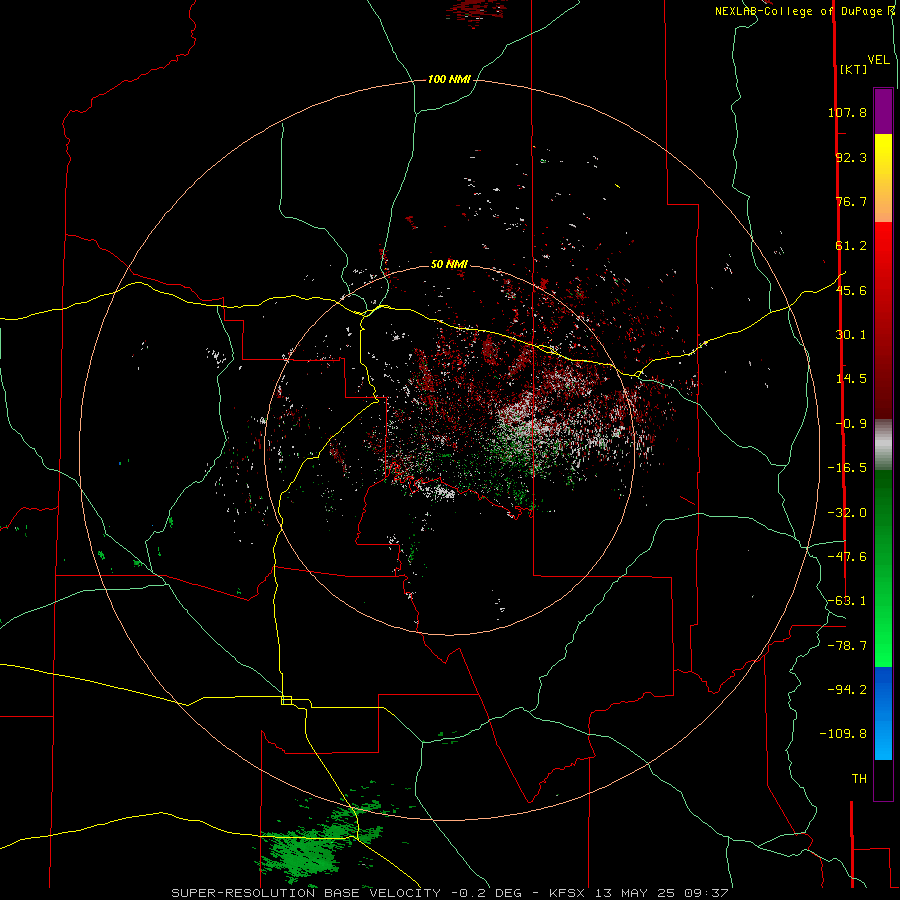This screenshot has width=900, height=900.
Task: Select the -32.0 velocity scale value
Action: tap(847, 513)
